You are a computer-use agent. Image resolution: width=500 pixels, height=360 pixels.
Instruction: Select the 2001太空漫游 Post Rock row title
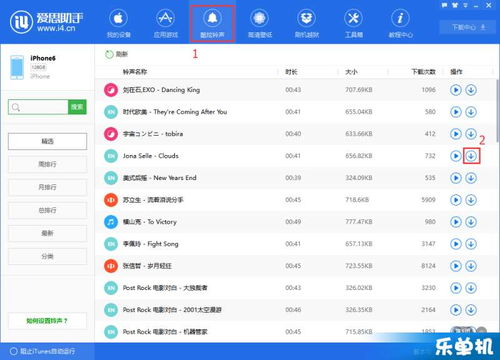(172, 310)
